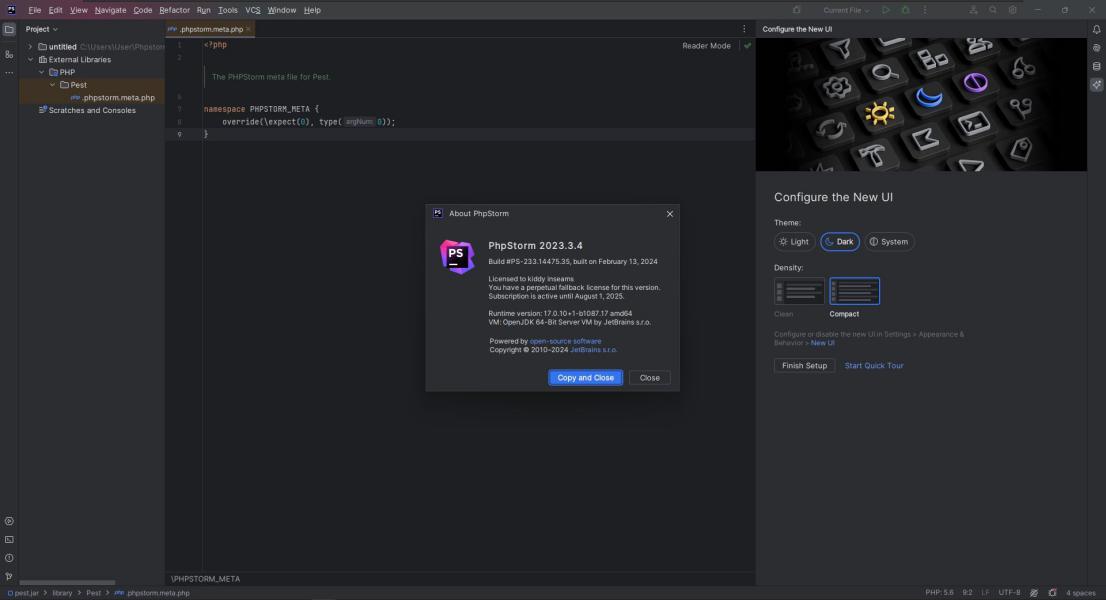Click the Configure New UI sparkle icon
This screenshot has height=600, width=1106.
[x=1096, y=85]
